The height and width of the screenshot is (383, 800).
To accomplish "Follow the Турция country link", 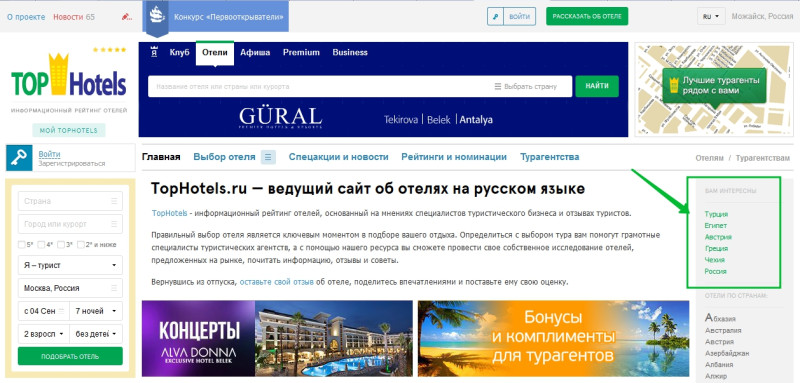I will pyautogui.click(x=716, y=214).
